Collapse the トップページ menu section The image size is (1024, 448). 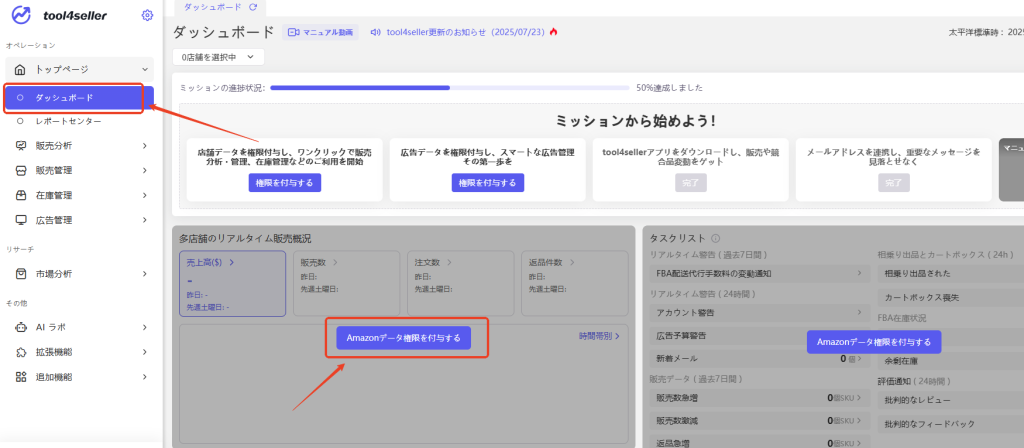tap(145, 69)
